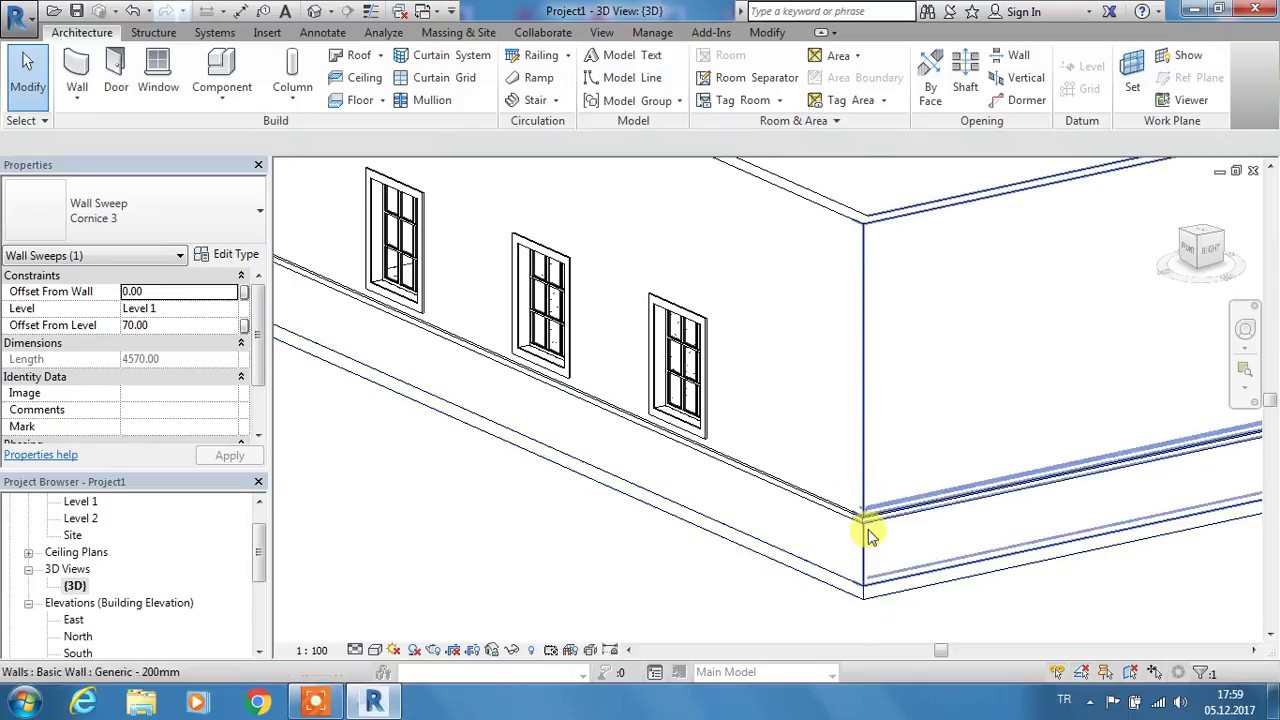Switch to the Insert ribbon tab
The image size is (1280, 720).
click(x=267, y=33)
